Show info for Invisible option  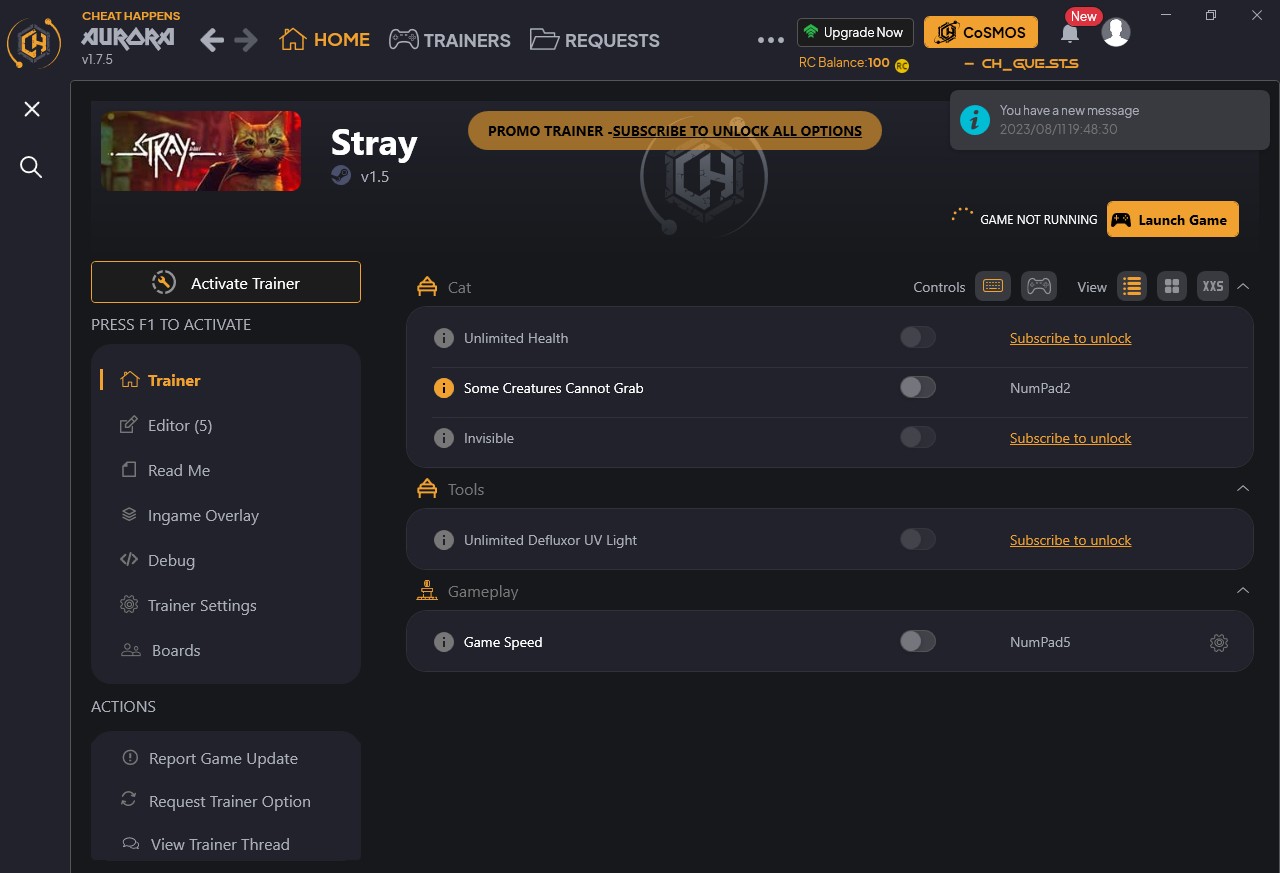pyautogui.click(x=444, y=438)
